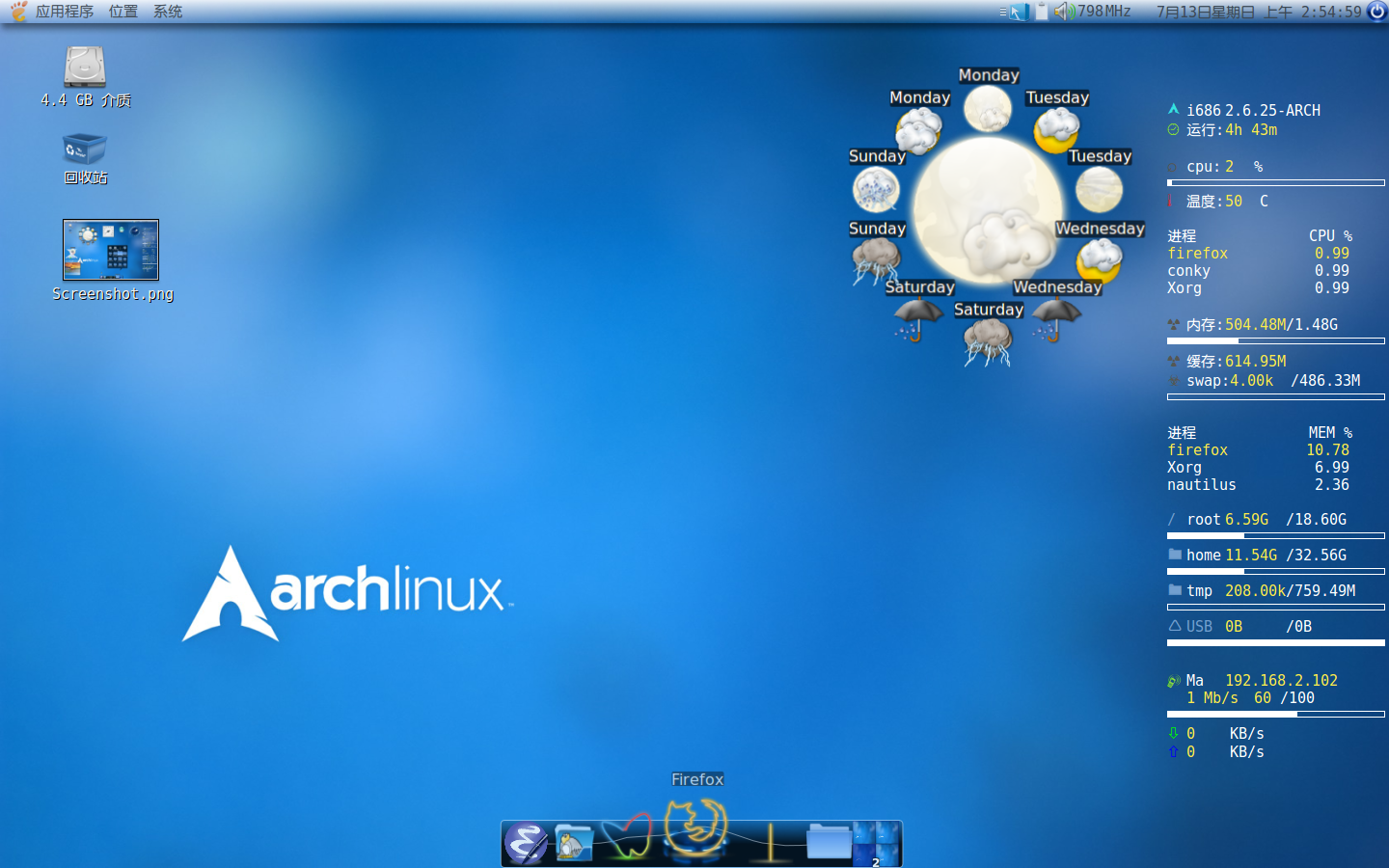The height and width of the screenshot is (868, 1389).
Task: Click the Wednesday sun-and-cloud weather icon
Action: [1099, 261]
